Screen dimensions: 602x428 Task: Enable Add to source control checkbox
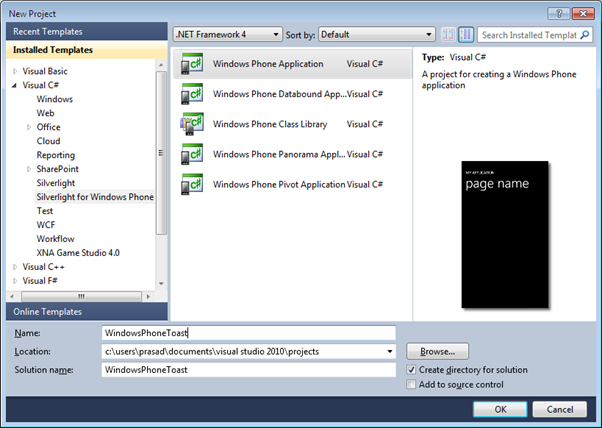pyautogui.click(x=411, y=384)
